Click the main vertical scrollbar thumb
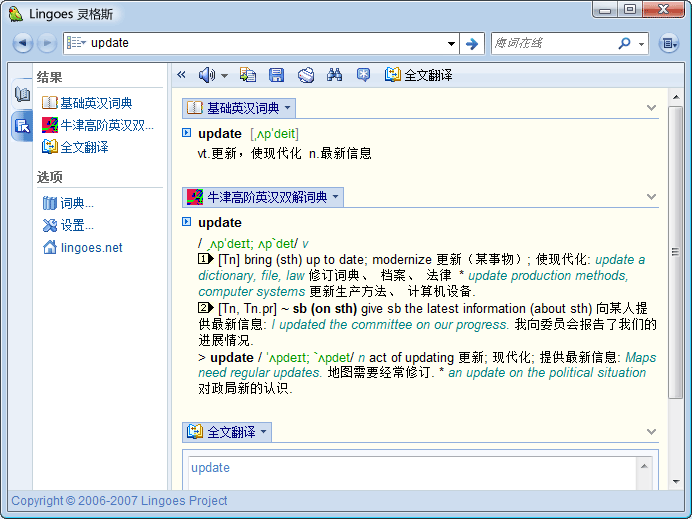The height and width of the screenshot is (519, 692). click(x=676, y=252)
